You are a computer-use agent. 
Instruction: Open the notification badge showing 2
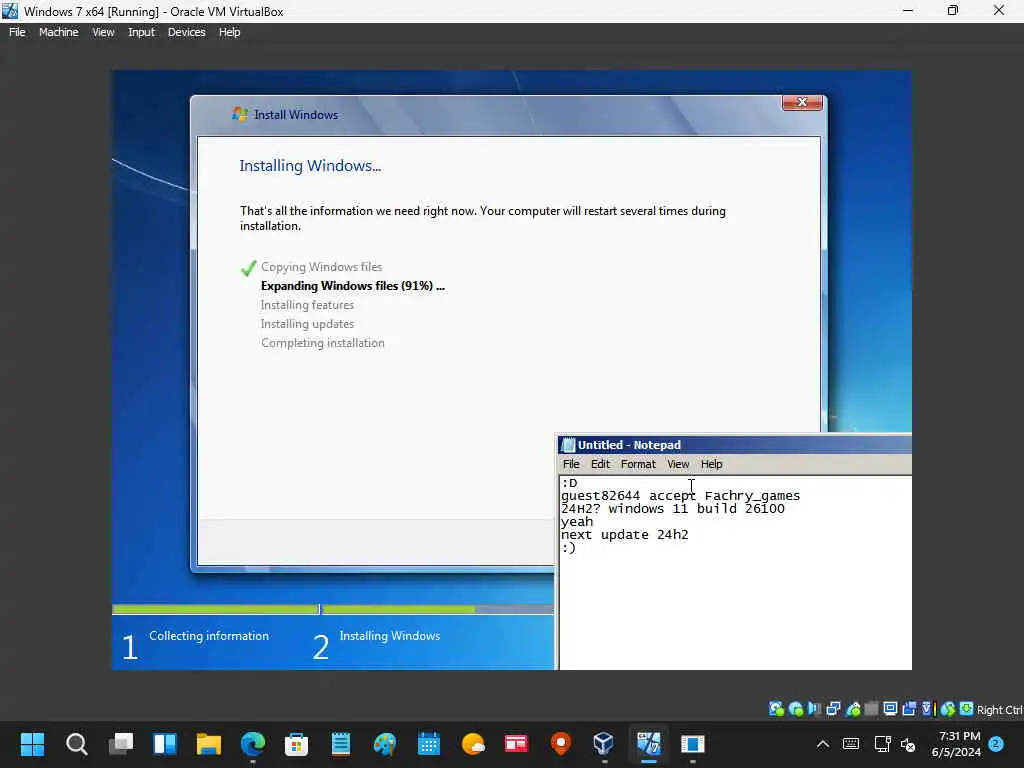[x=996, y=744]
